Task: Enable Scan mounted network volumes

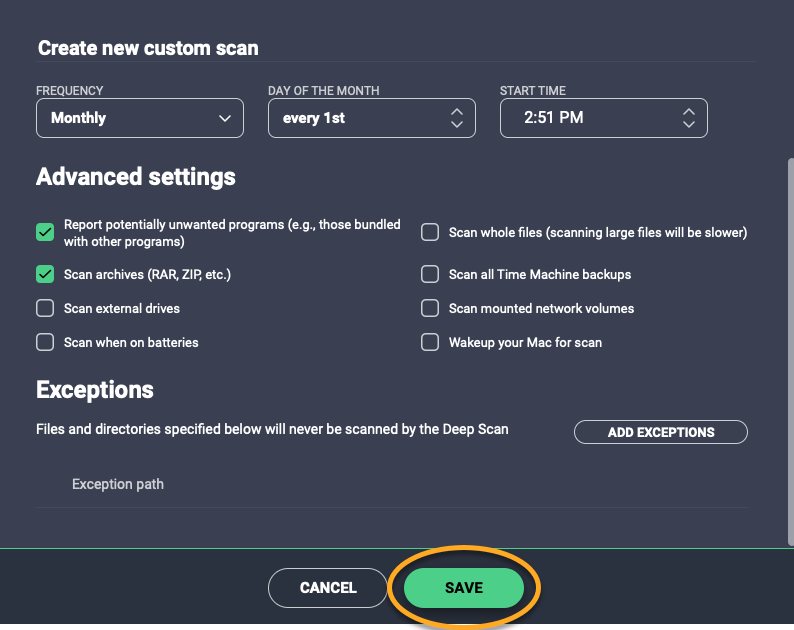Action: pos(430,308)
